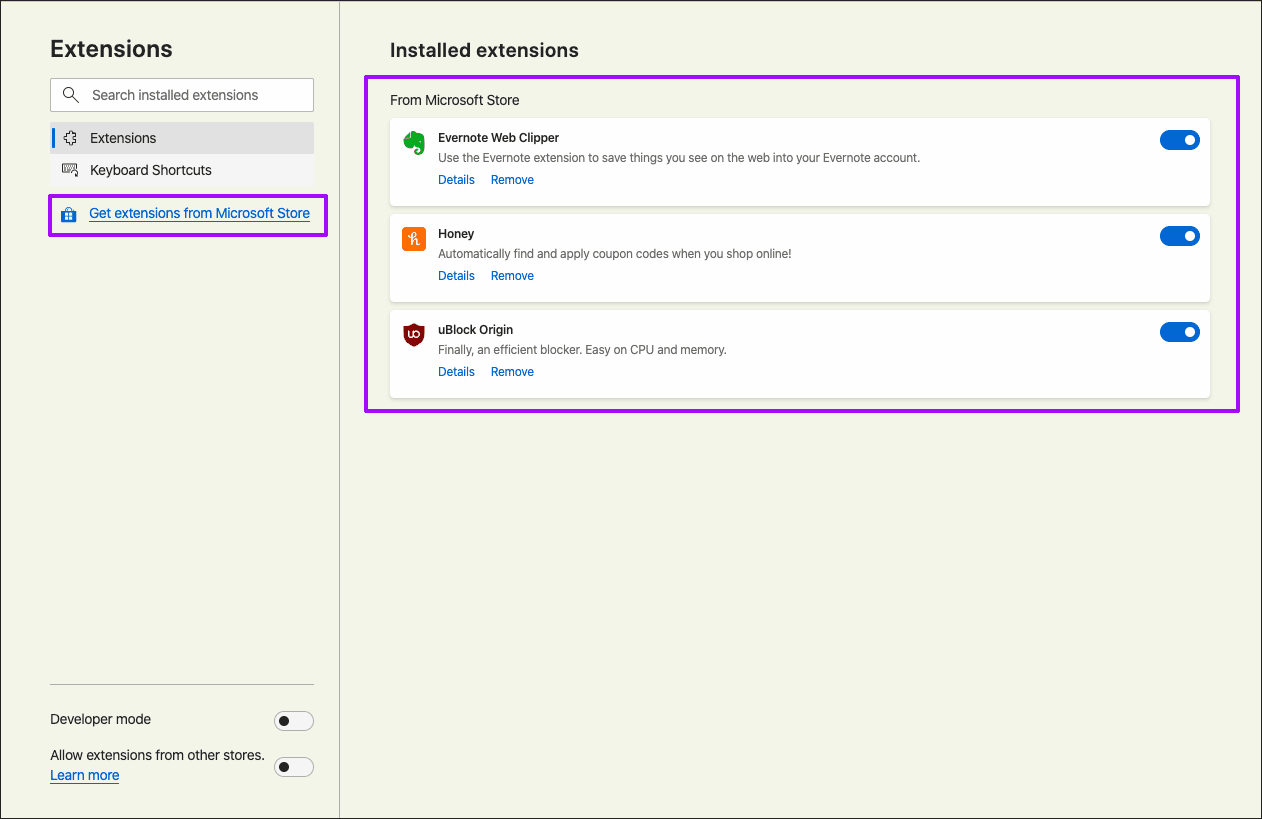Image resolution: width=1262 pixels, height=819 pixels.
Task: View Details for uBlock Origin
Action: [456, 372]
